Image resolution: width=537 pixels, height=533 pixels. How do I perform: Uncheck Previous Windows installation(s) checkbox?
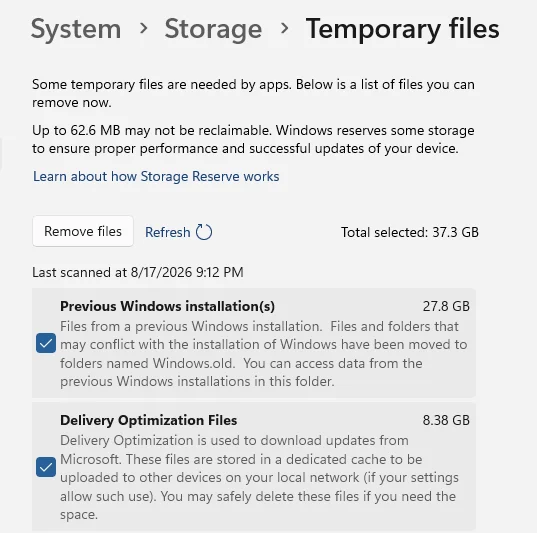tap(46, 343)
